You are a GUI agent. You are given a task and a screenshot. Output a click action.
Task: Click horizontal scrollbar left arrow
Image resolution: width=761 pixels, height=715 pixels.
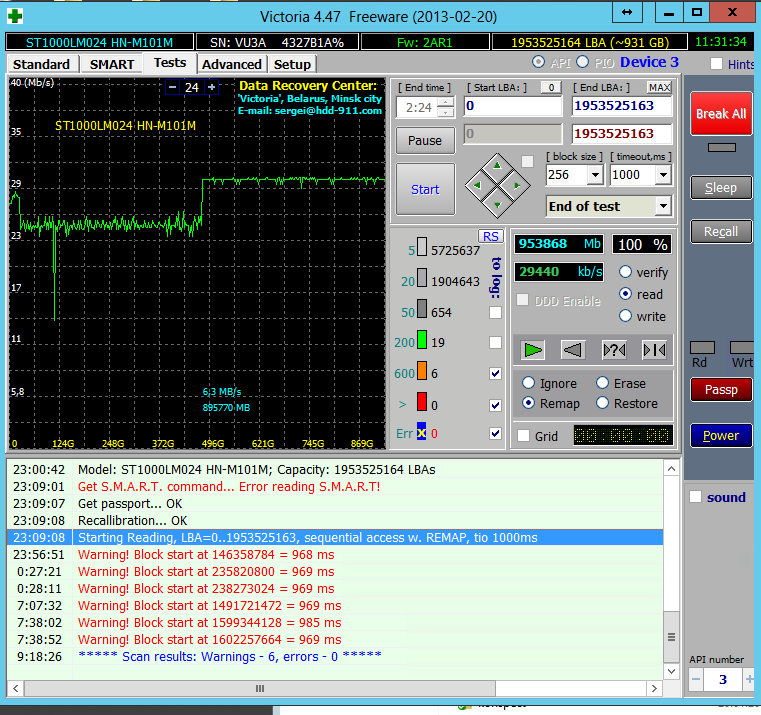pos(16,688)
